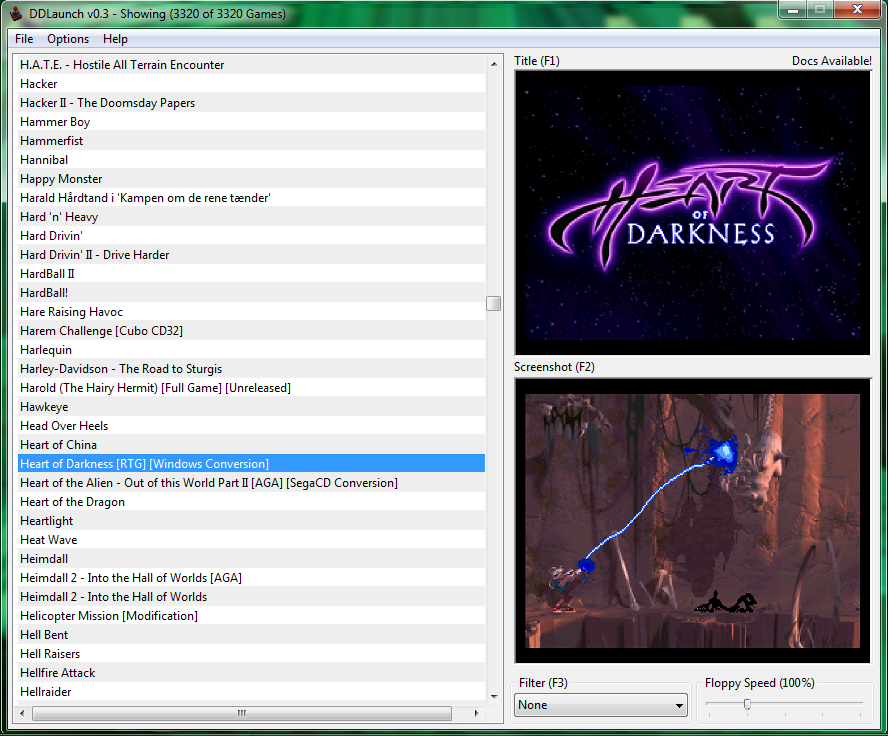Maximize the DDLaunch window
Image resolution: width=888 pixels, height=736 pixels.
pos(819,10)
